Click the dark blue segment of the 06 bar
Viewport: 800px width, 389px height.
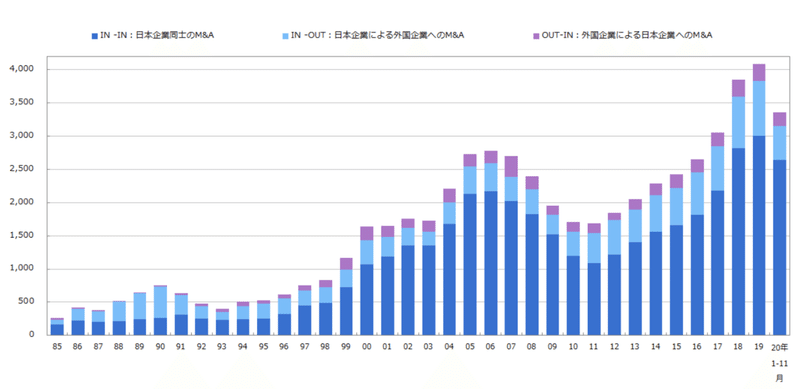[491, 263]
